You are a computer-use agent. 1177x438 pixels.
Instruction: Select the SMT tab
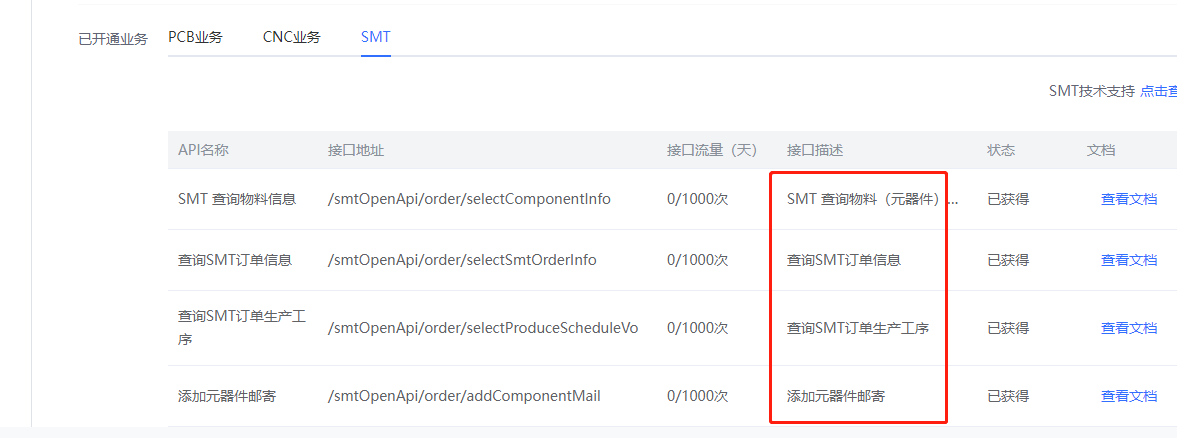(x=375, y=37)
